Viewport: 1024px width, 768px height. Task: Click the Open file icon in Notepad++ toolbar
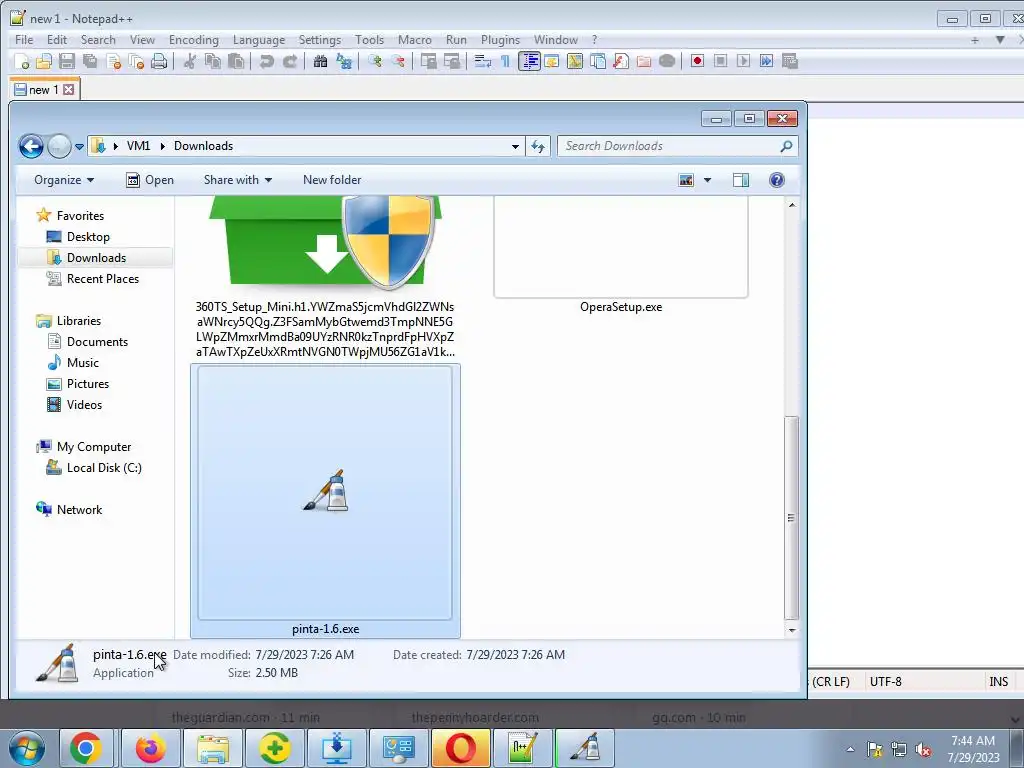[x=44, y=61]
